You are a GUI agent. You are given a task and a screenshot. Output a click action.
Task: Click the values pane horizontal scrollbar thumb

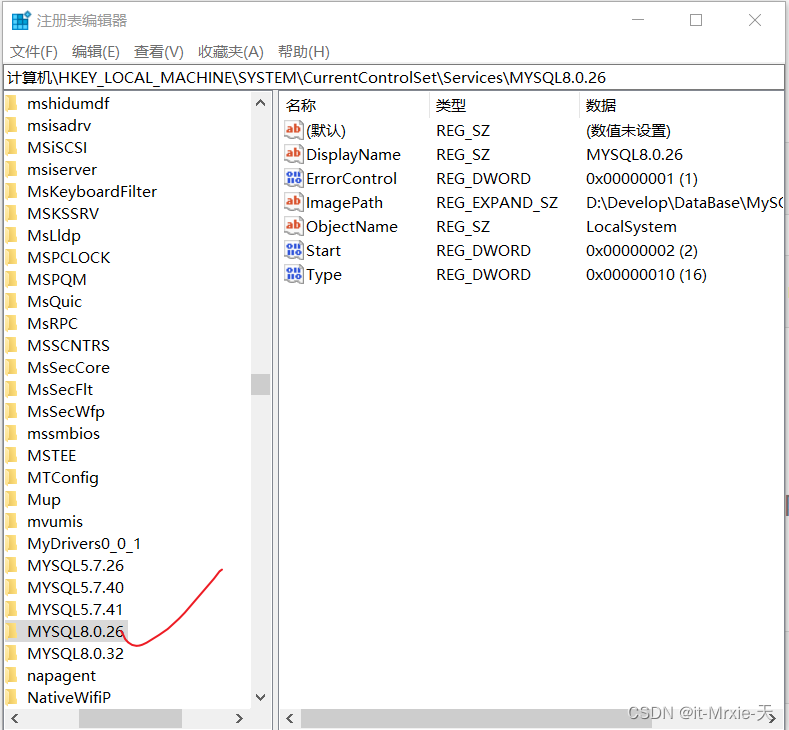(x=476, y=718)
